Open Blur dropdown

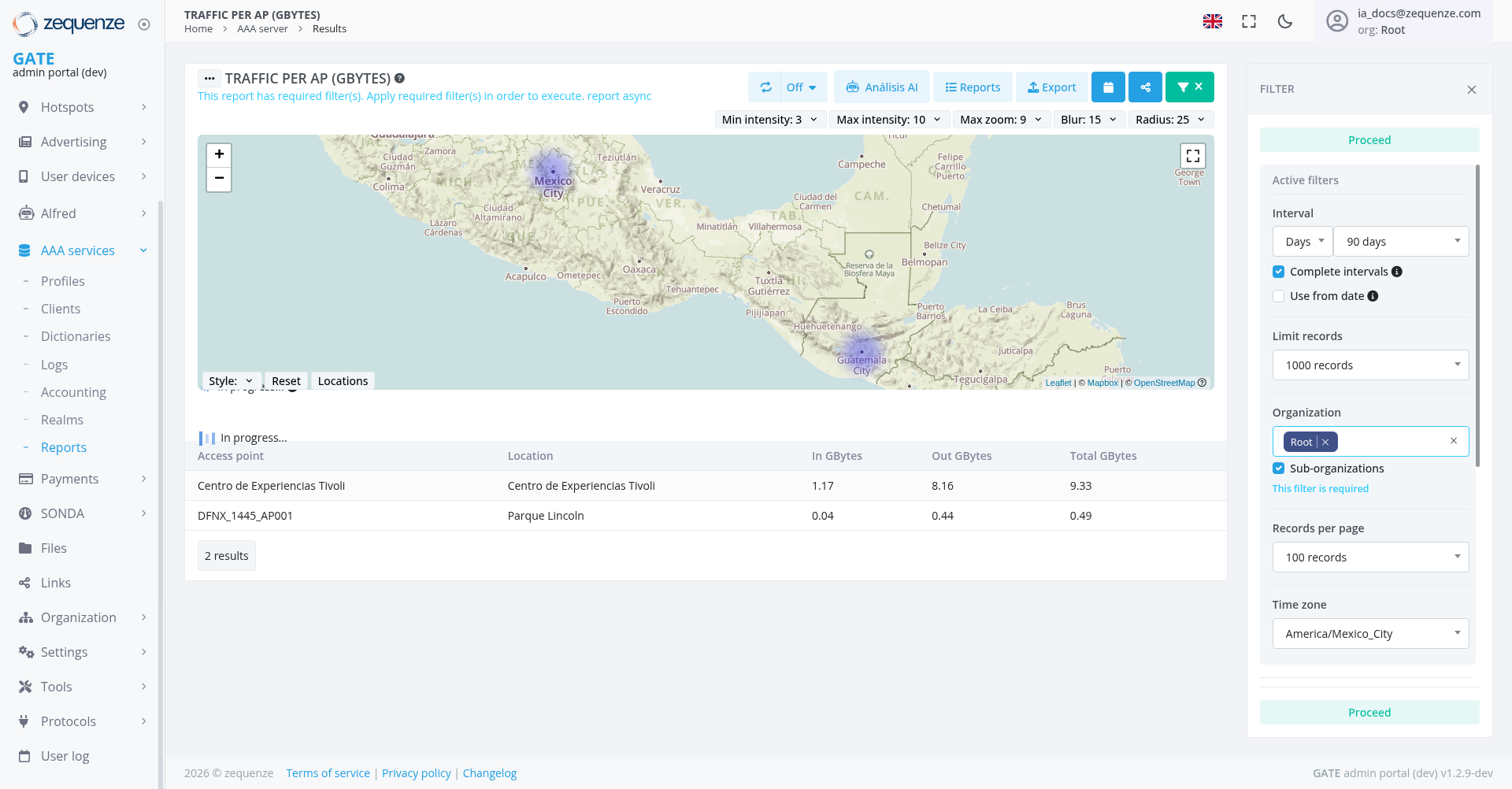(1089, 120)
